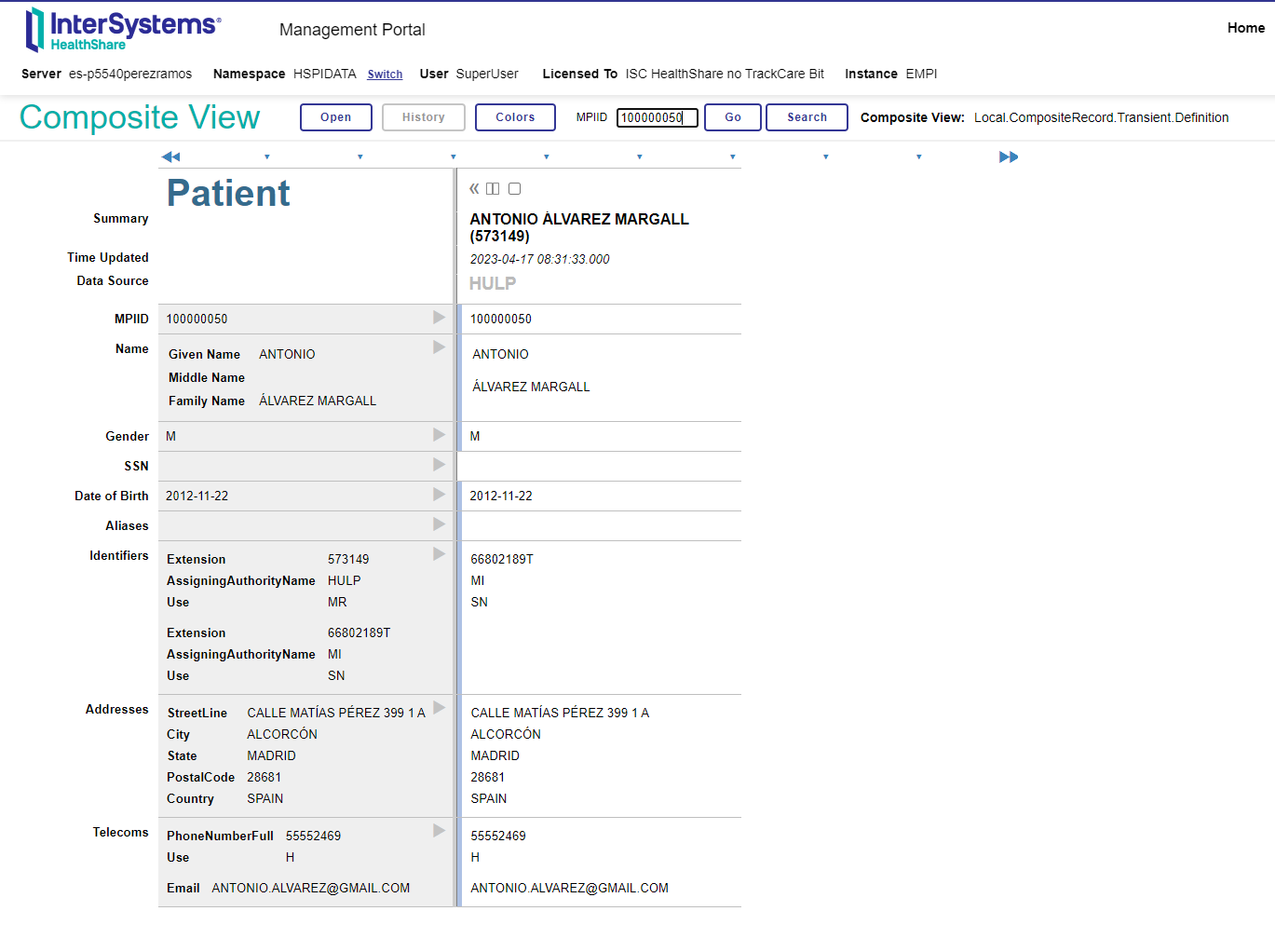The width and height of the screenshot is (1275, 952).
Task: Click the split-column icon above patient name
Action: (493, 189)
